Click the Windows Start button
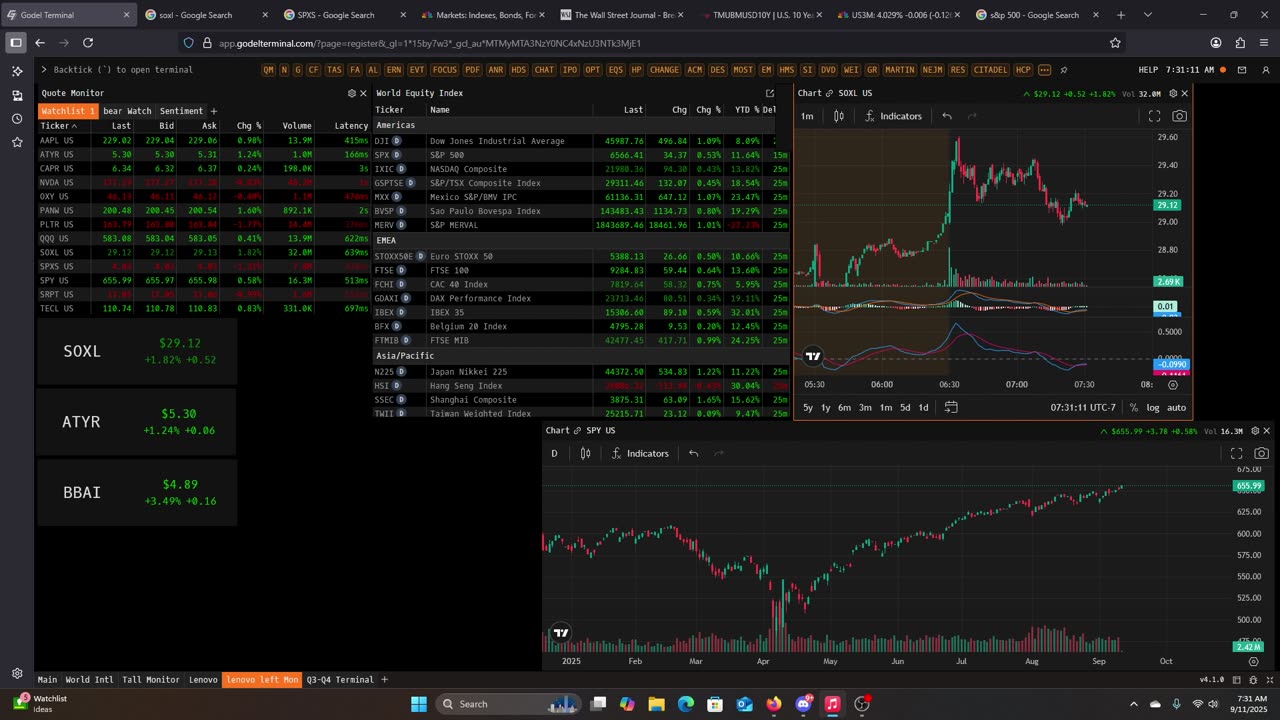 [x=418, y=704]
